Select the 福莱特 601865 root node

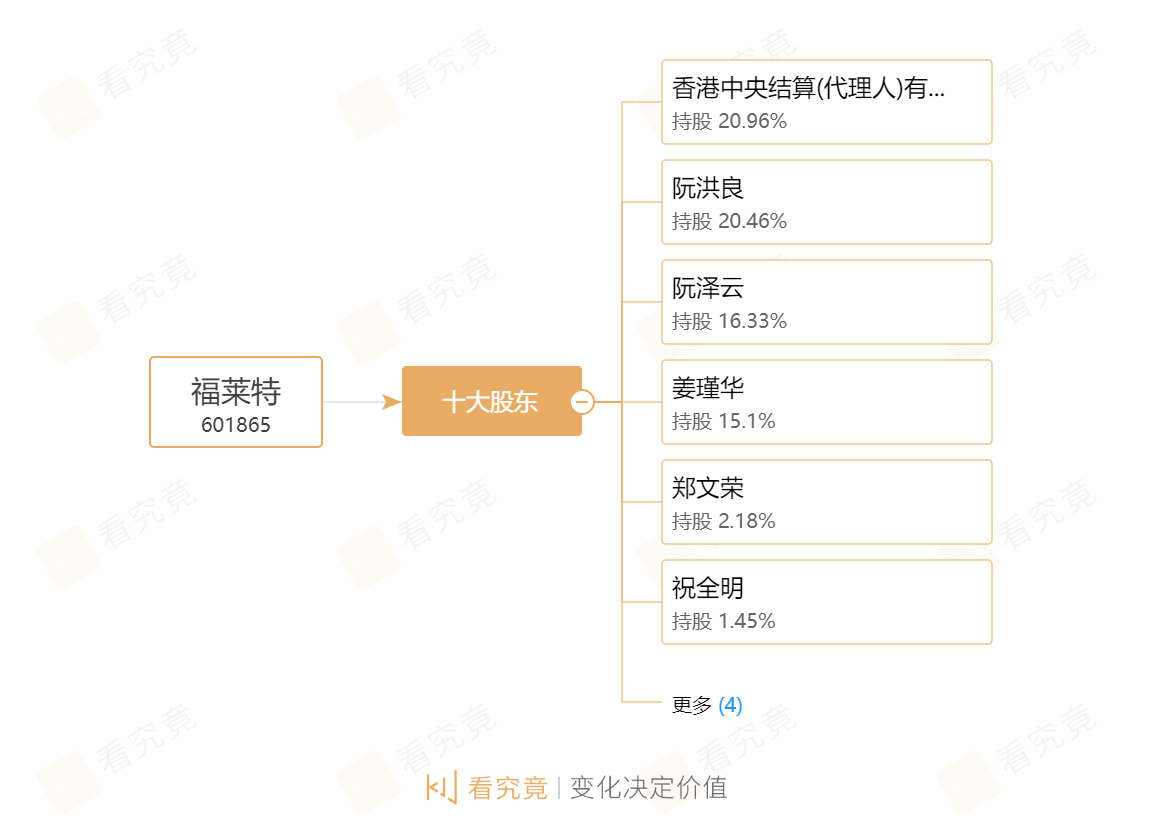pyautogui.click(x=236, y=402)
